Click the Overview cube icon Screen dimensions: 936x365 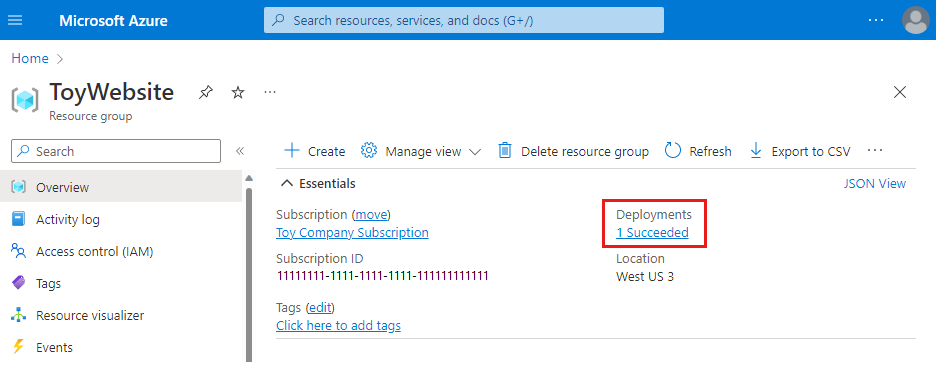click(19, 187)
